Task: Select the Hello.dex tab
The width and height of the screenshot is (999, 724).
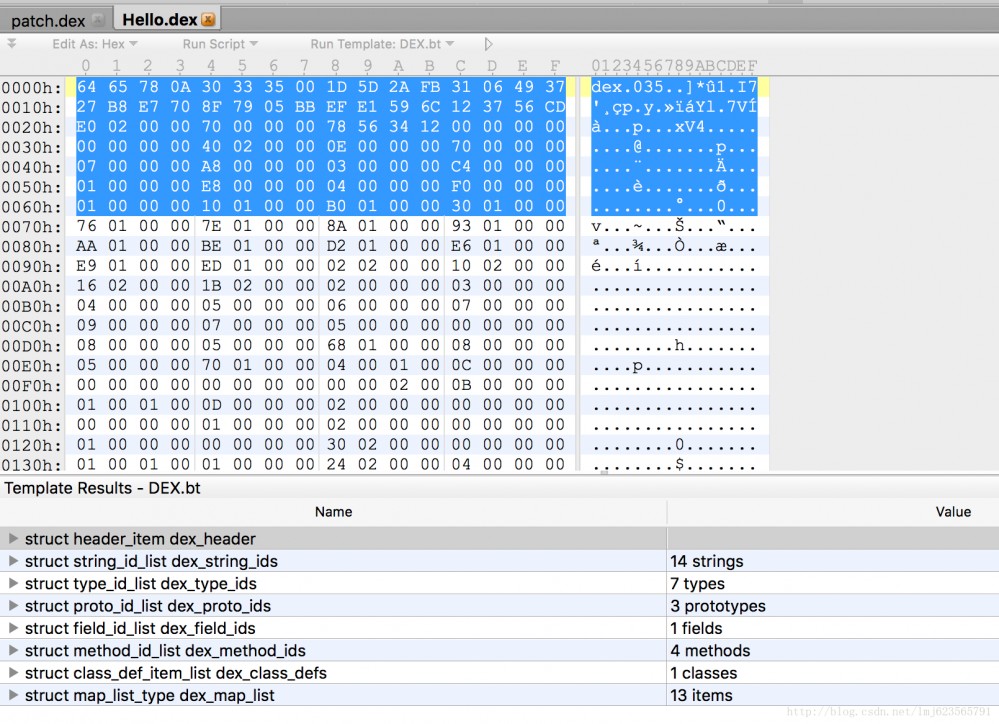Action: [x=159, y=20]
